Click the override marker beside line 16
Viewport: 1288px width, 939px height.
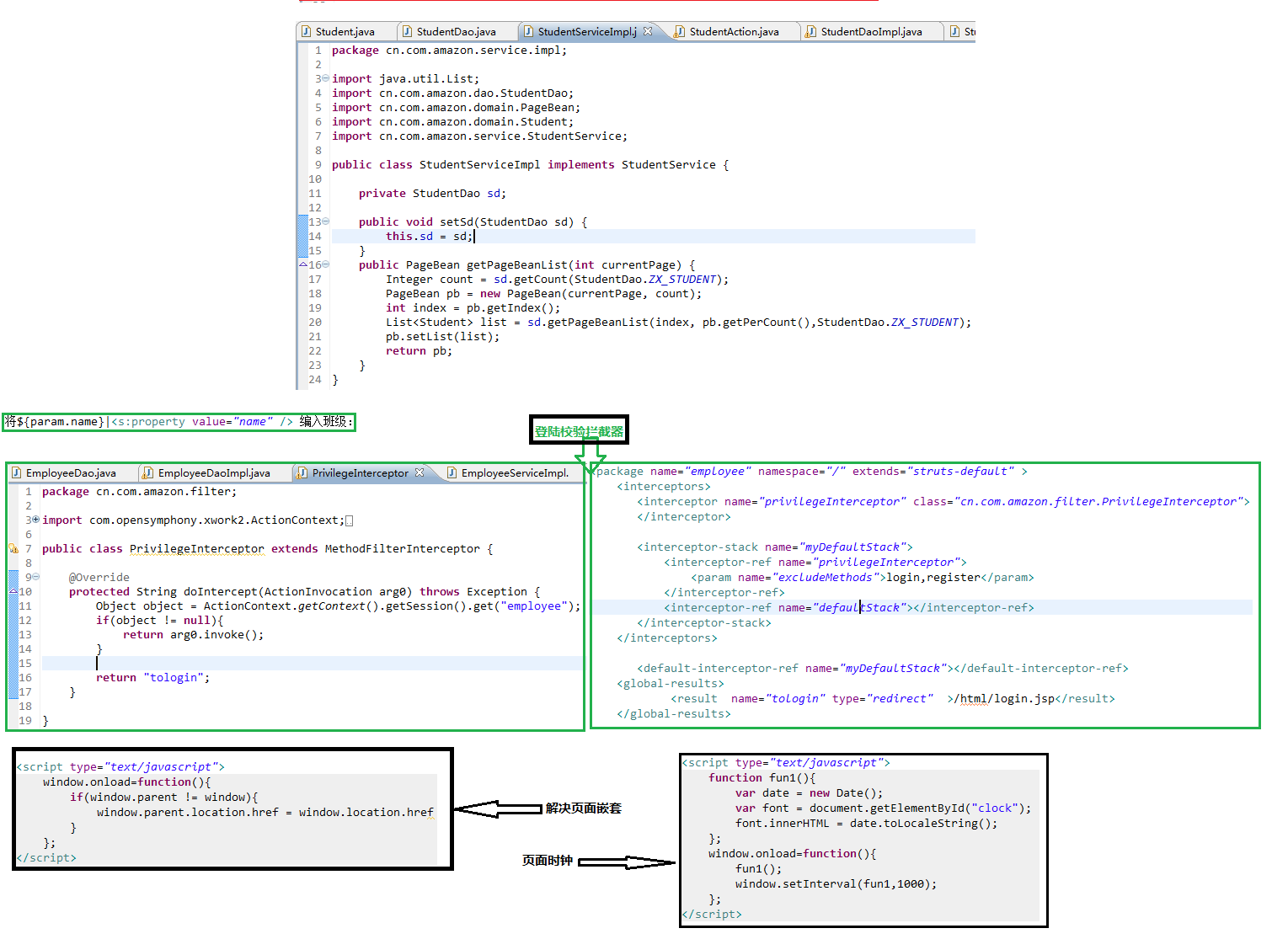(x=303, y=264)
